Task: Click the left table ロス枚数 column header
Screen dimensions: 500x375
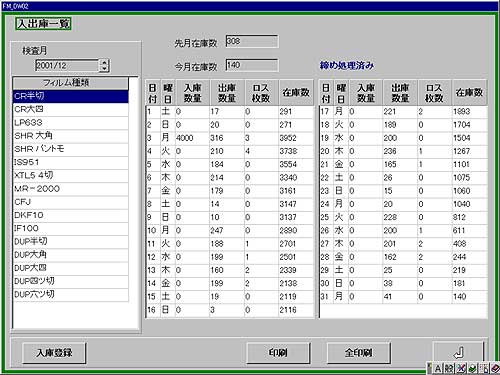Action: click(x=261, y=93)
